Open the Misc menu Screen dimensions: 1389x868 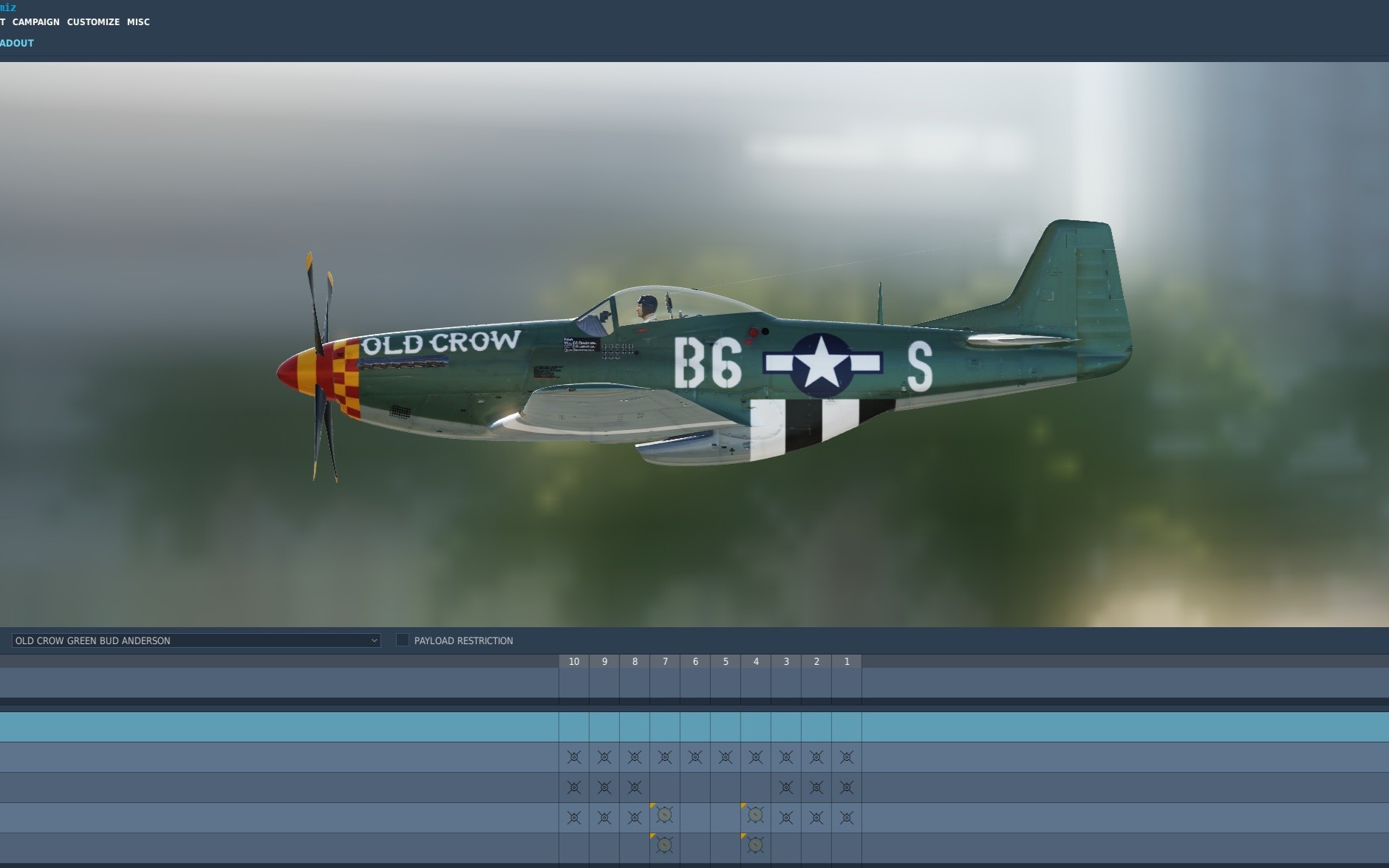pos(138,22)
